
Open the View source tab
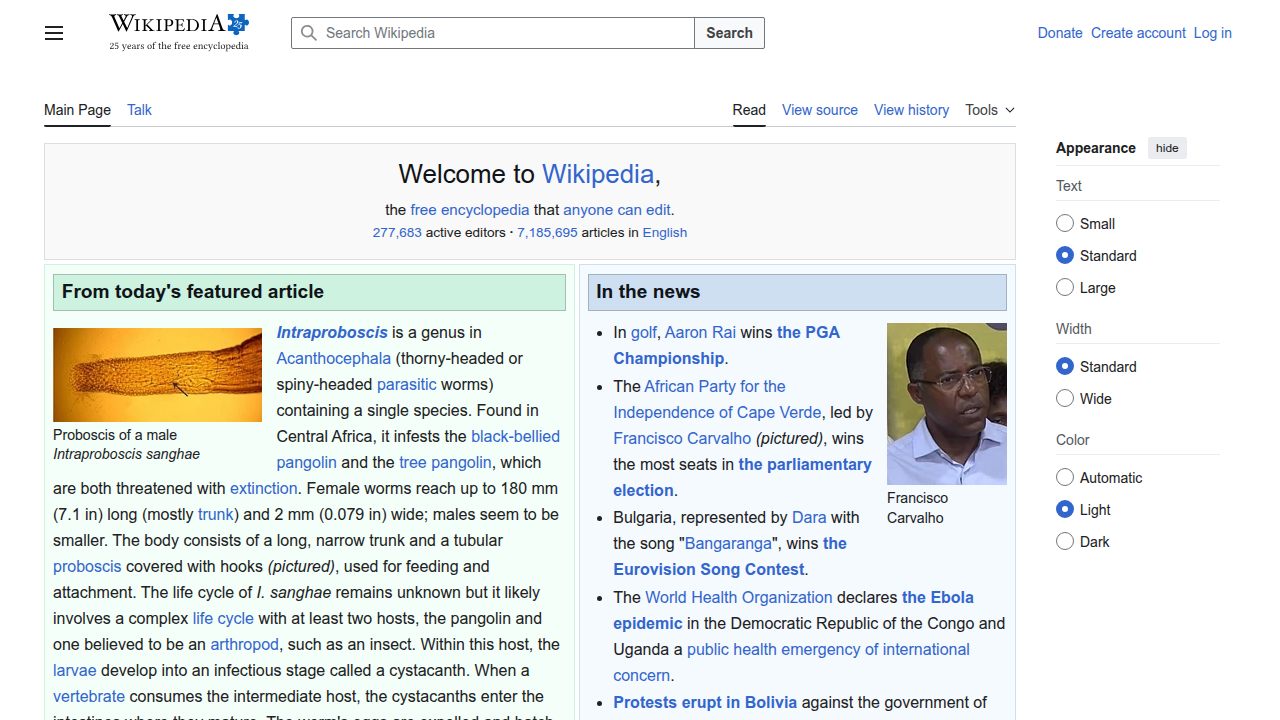click(x=820, y=110)
